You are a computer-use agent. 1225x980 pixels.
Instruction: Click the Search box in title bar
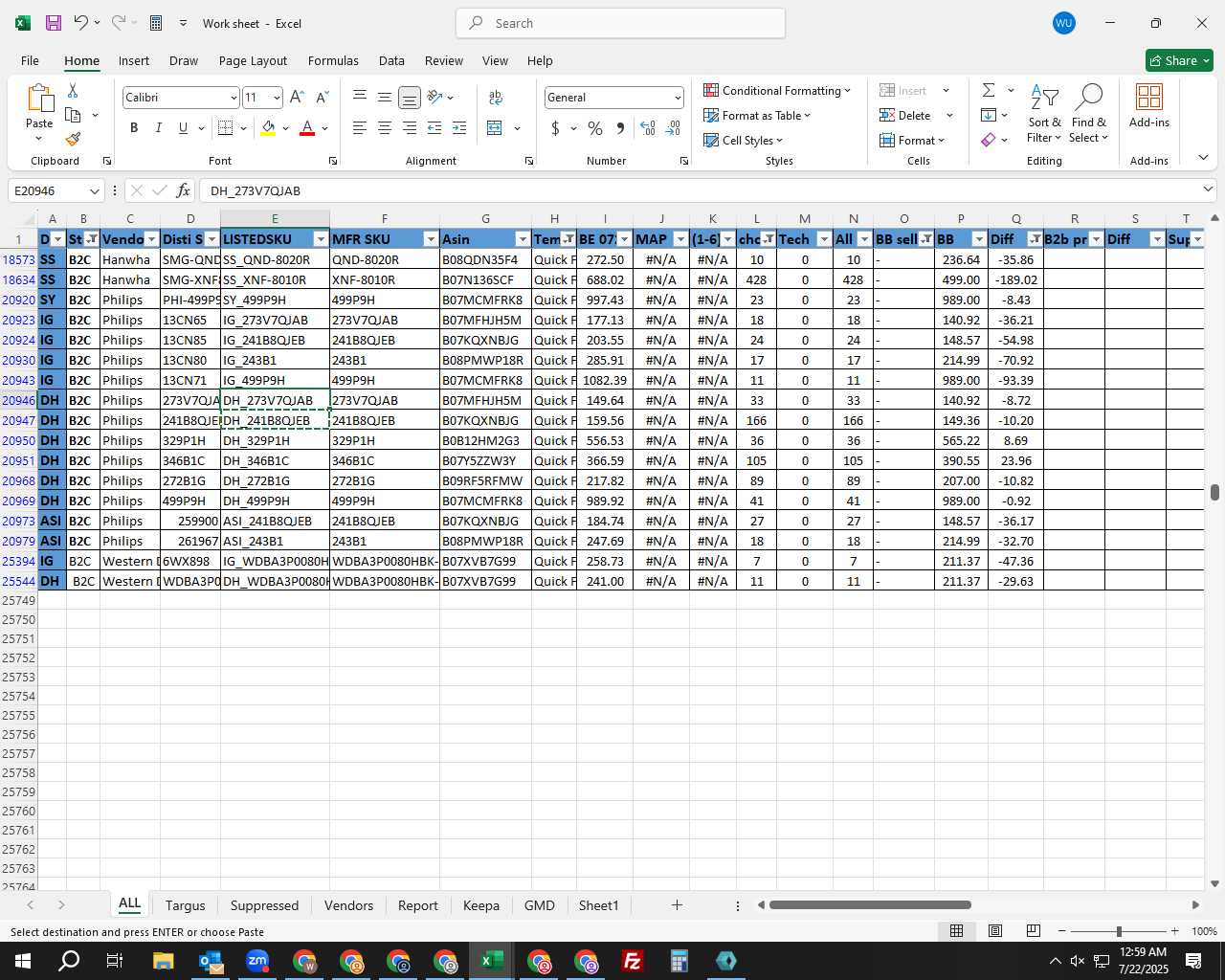pyautogui.click(x=620, y=23)
